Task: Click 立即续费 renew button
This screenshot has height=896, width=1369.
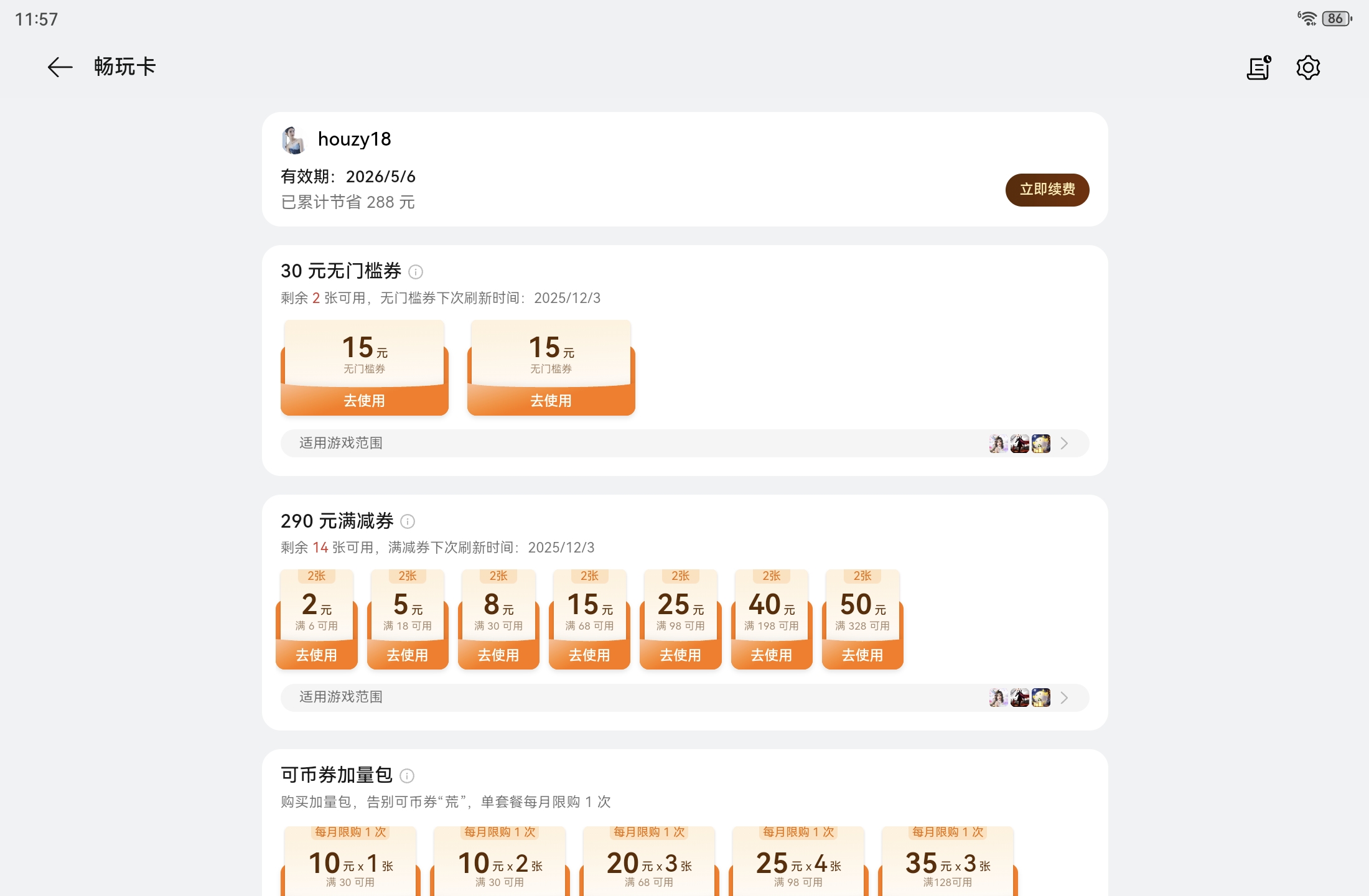Action: pyautogui.click(x=1047, y=190)
